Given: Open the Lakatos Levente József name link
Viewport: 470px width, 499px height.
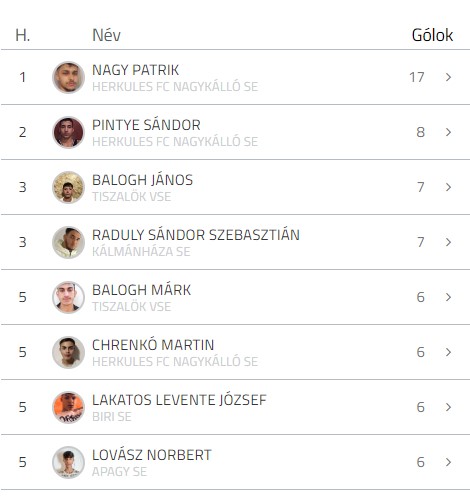Looking at the screenshot, I should pyautogui.click(x=179, y=400).
